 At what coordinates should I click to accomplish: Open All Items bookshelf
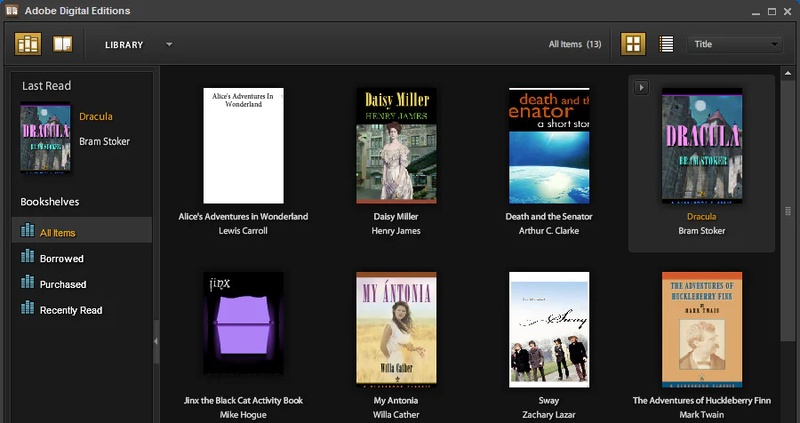[x=82, y=230]
